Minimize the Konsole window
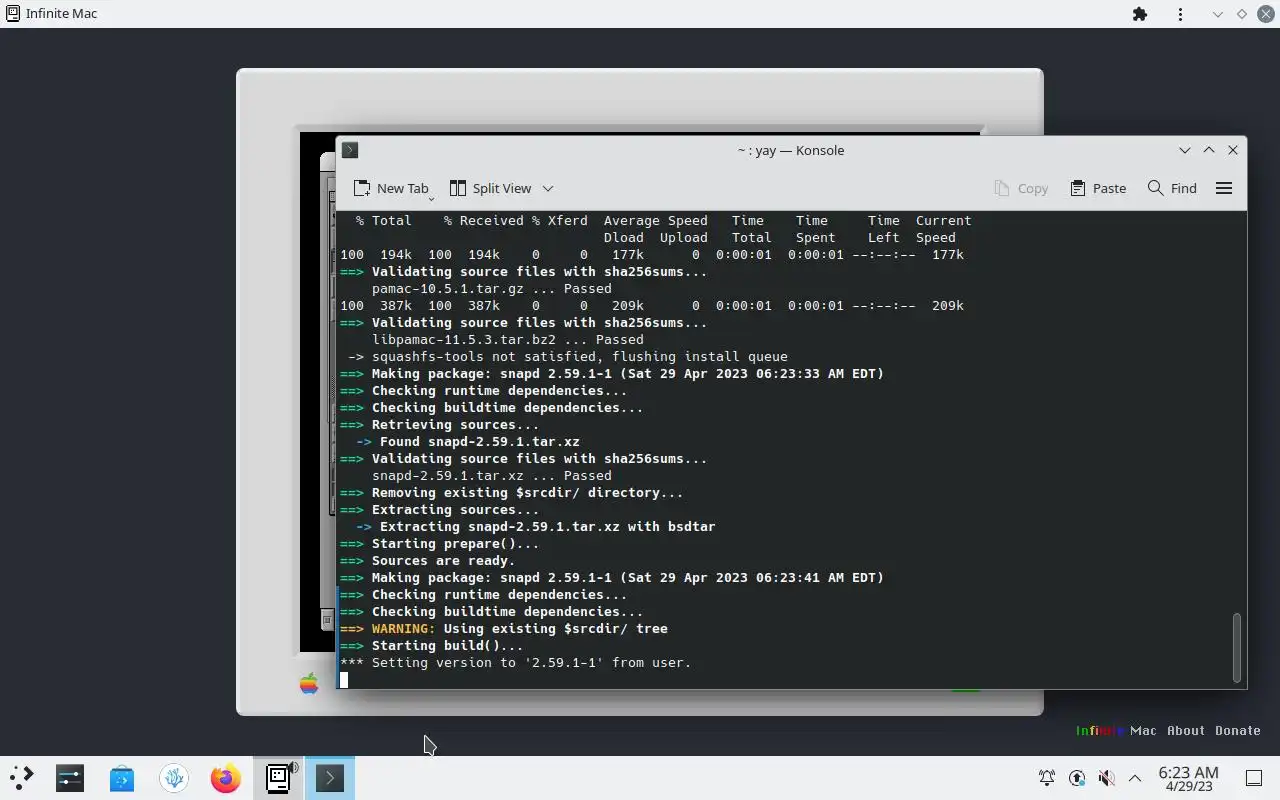This screenshot has height=800, width=1280. [x=1185, y=150]
